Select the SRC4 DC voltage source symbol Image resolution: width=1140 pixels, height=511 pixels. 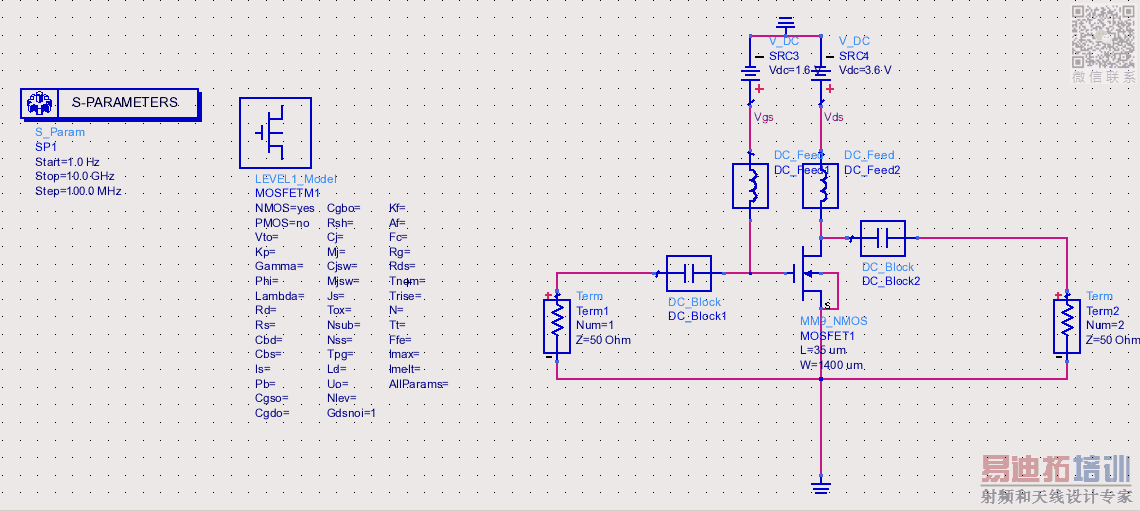click(821, 73)
